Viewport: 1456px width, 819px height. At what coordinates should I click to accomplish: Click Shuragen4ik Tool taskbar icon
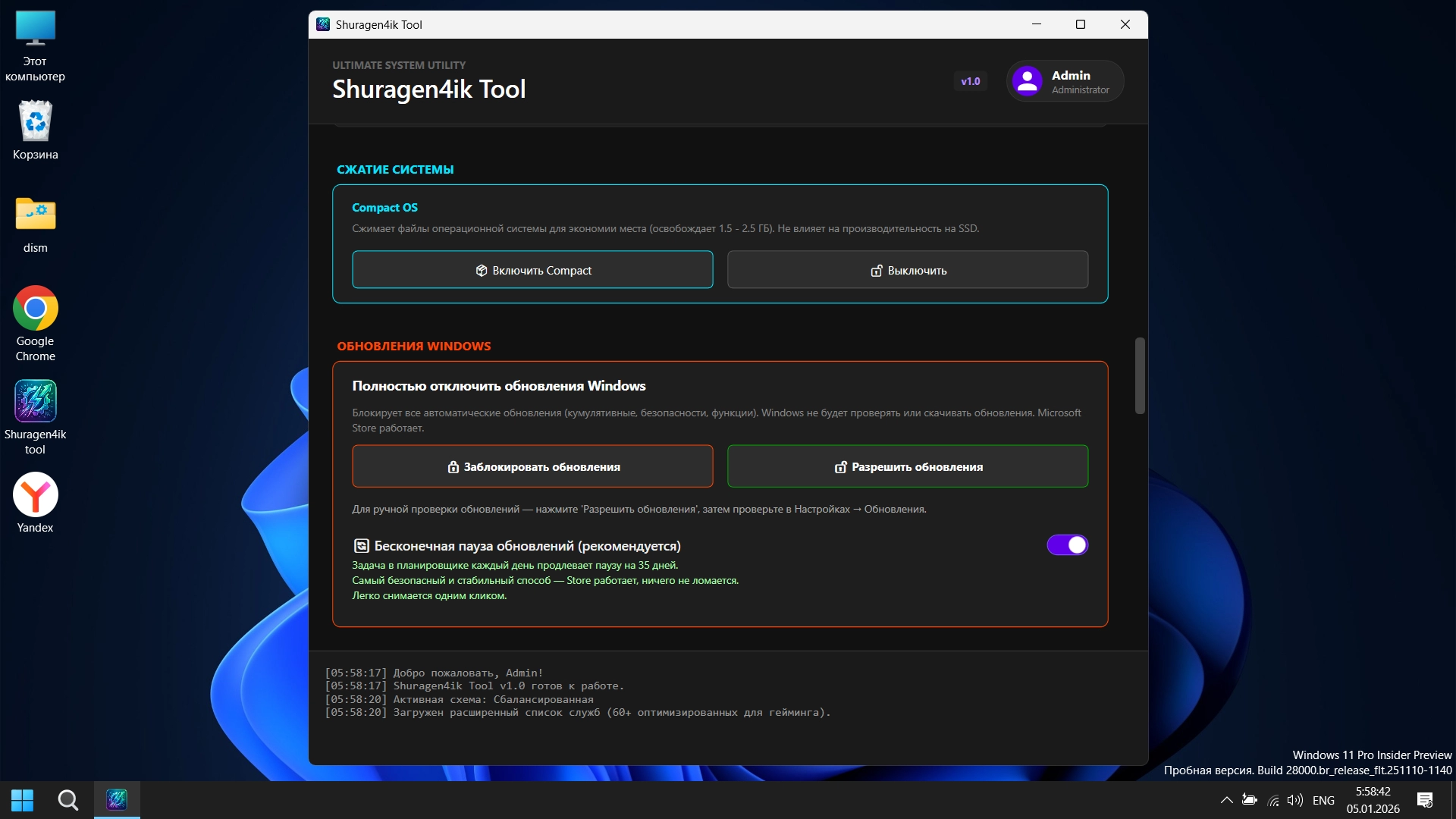pyautogui.click(x=117, y=799)
